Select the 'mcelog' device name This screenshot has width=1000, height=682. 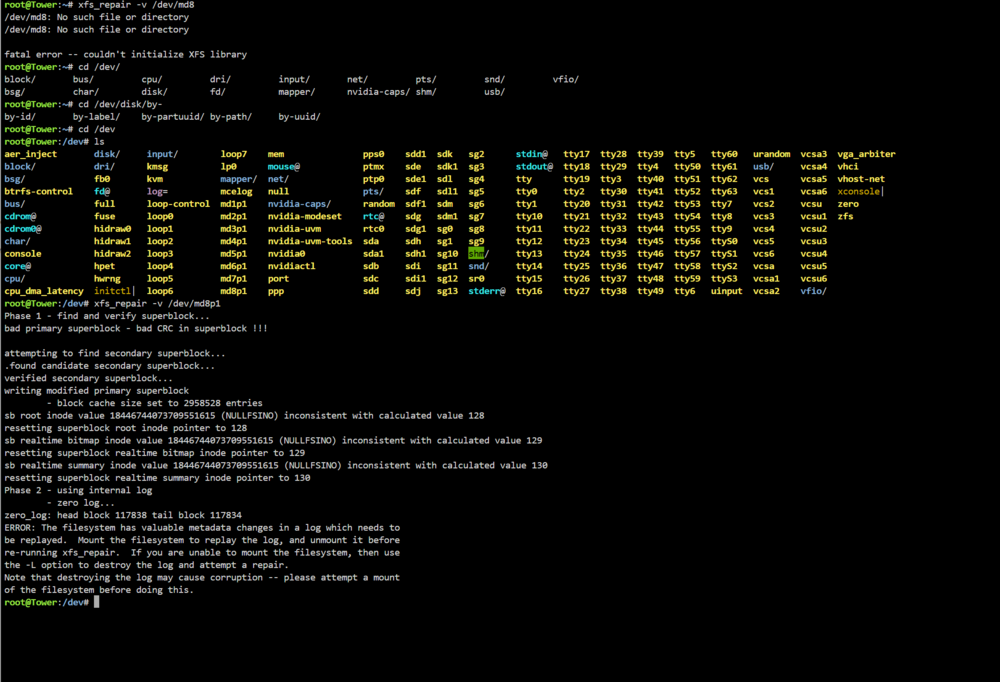[236, 191]
